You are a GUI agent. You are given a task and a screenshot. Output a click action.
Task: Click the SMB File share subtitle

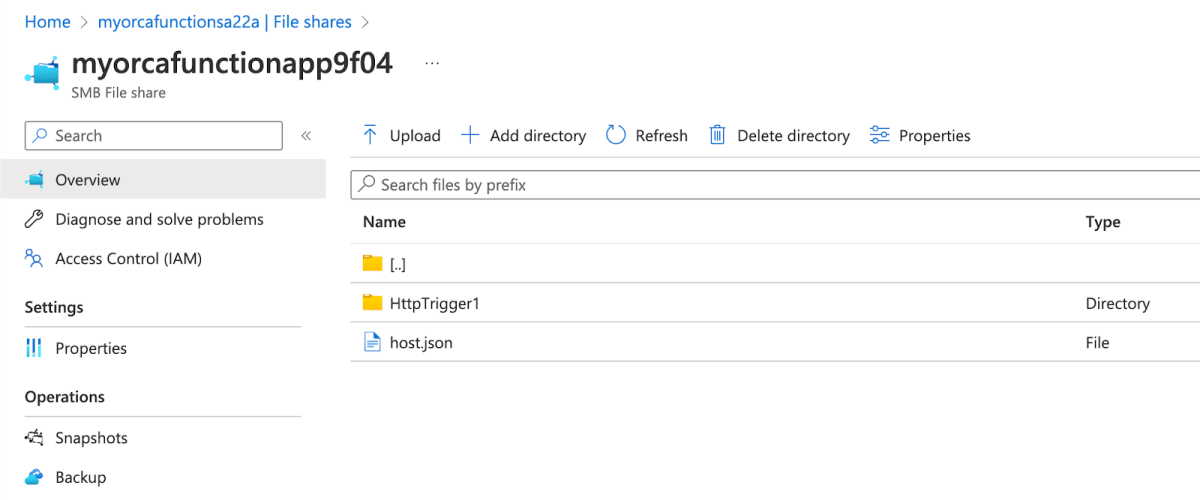[x=119, y=93]
